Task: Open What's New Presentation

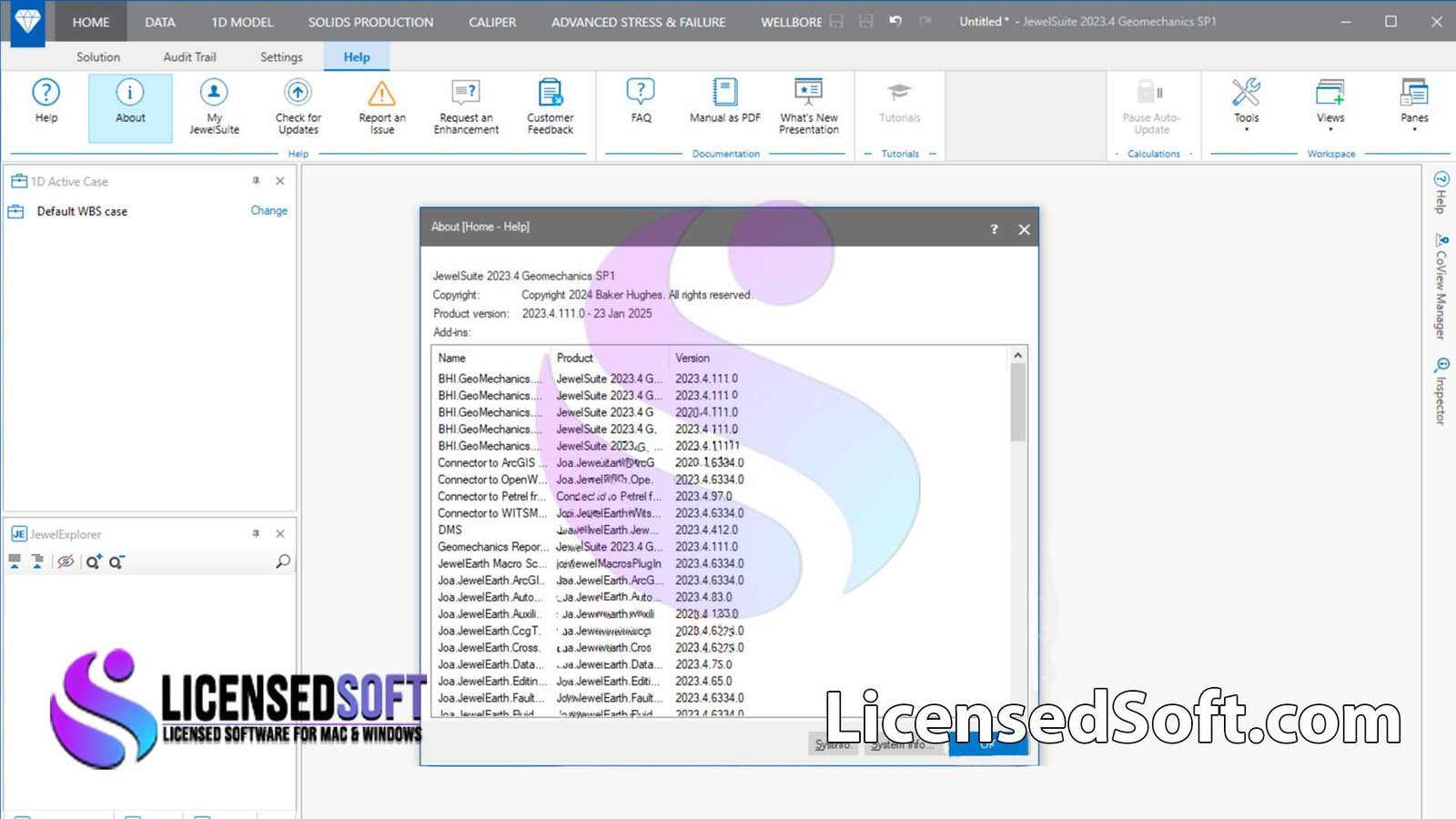Action: [x=809, y=106]
